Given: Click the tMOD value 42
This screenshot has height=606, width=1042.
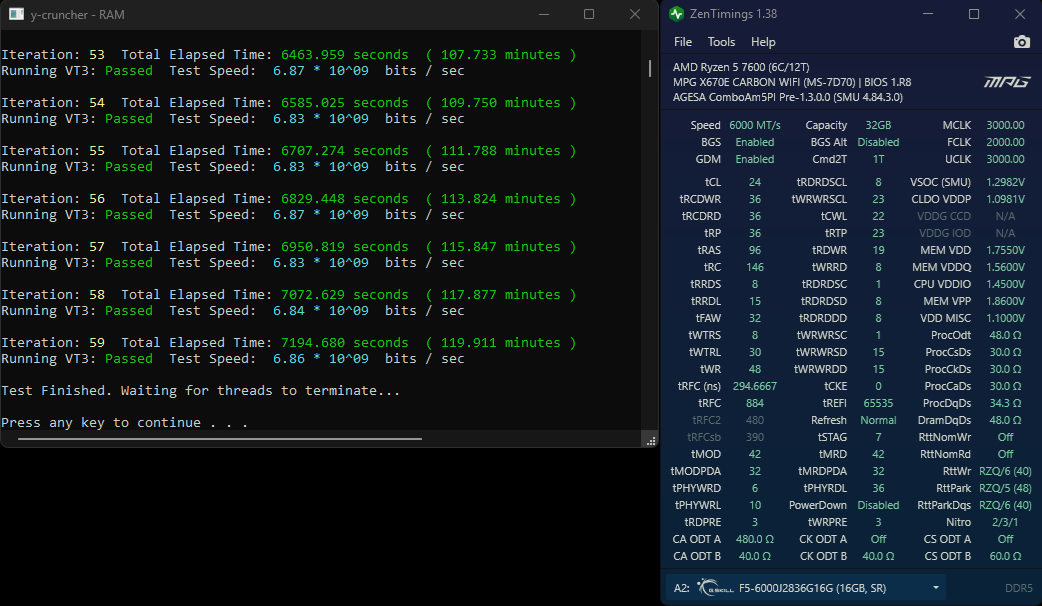Looking at the screenshot, I should [755, 454].
